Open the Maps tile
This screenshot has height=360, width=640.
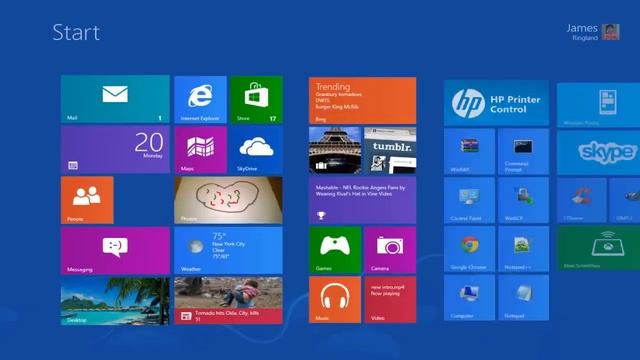200,150
